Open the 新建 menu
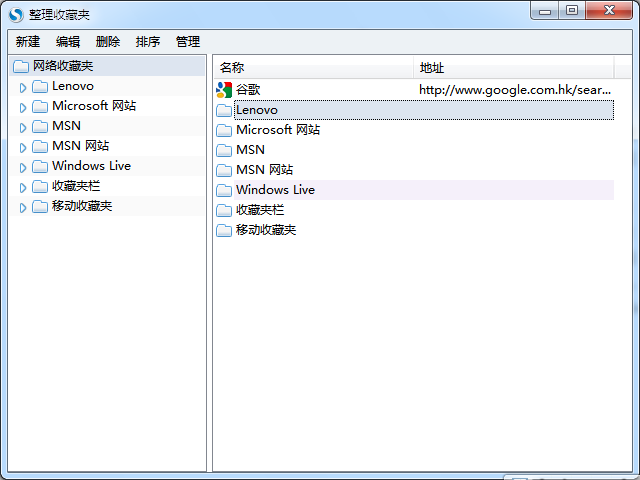 (x=28, y=41)
